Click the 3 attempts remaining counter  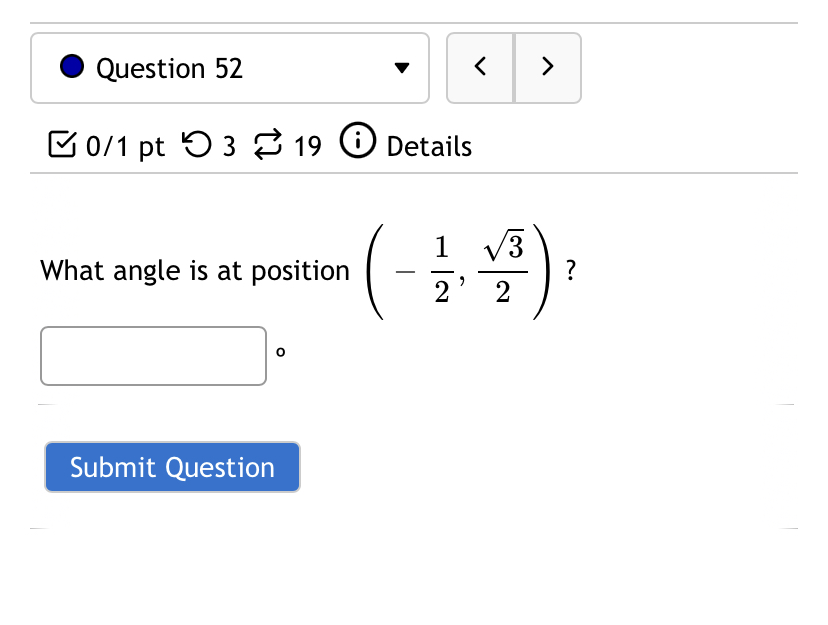tap(226, 146)
